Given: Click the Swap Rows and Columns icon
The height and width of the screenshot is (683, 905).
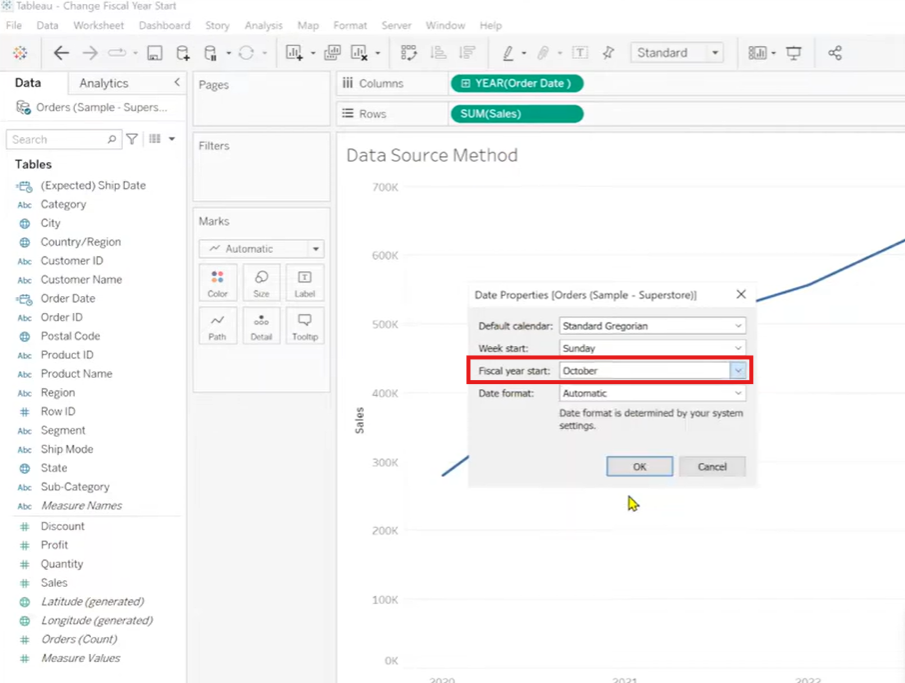Looking at the screenshot, I should [x=409, y=53].
